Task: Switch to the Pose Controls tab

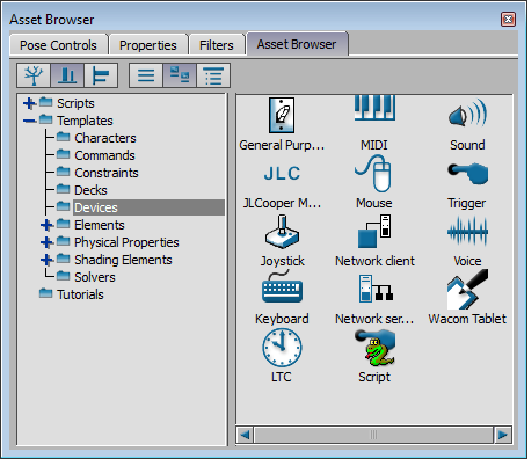Action: [58, 45]
